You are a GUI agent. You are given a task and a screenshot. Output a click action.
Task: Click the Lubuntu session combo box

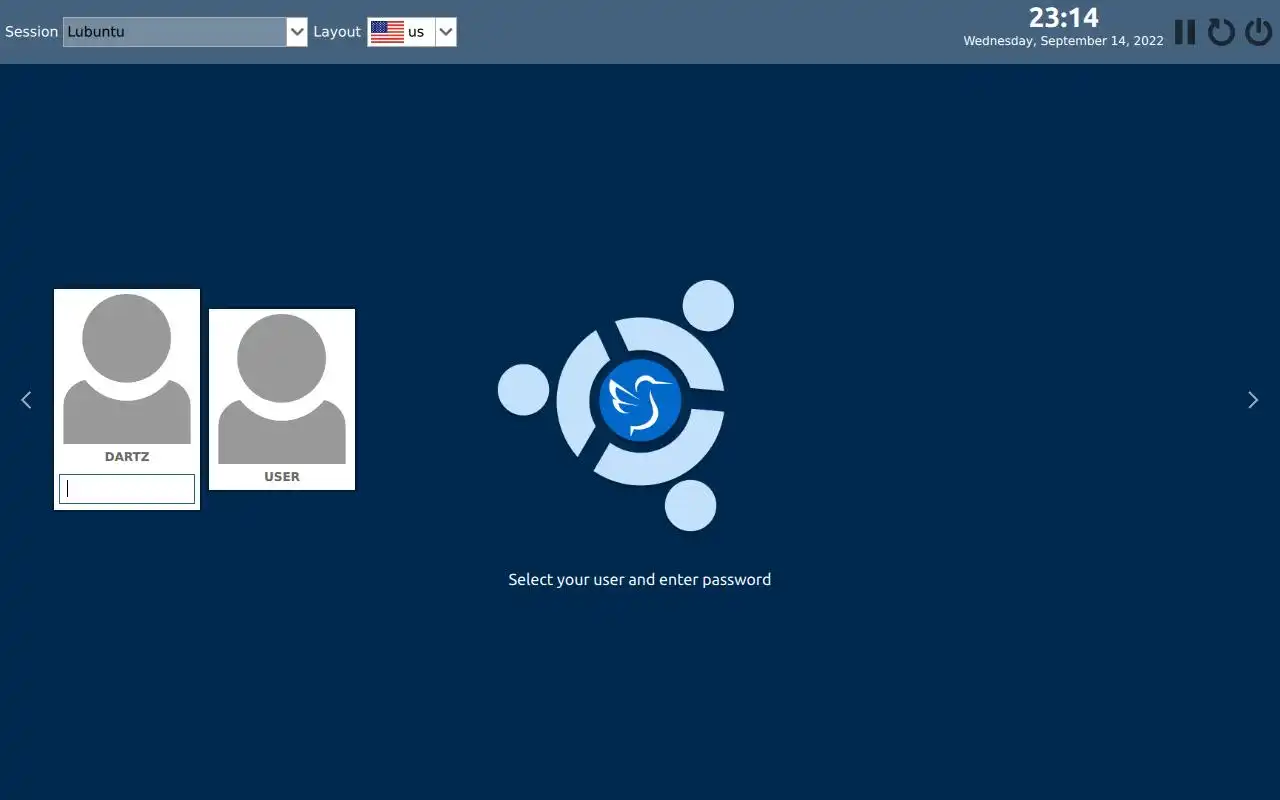click(x=185, y=32)
